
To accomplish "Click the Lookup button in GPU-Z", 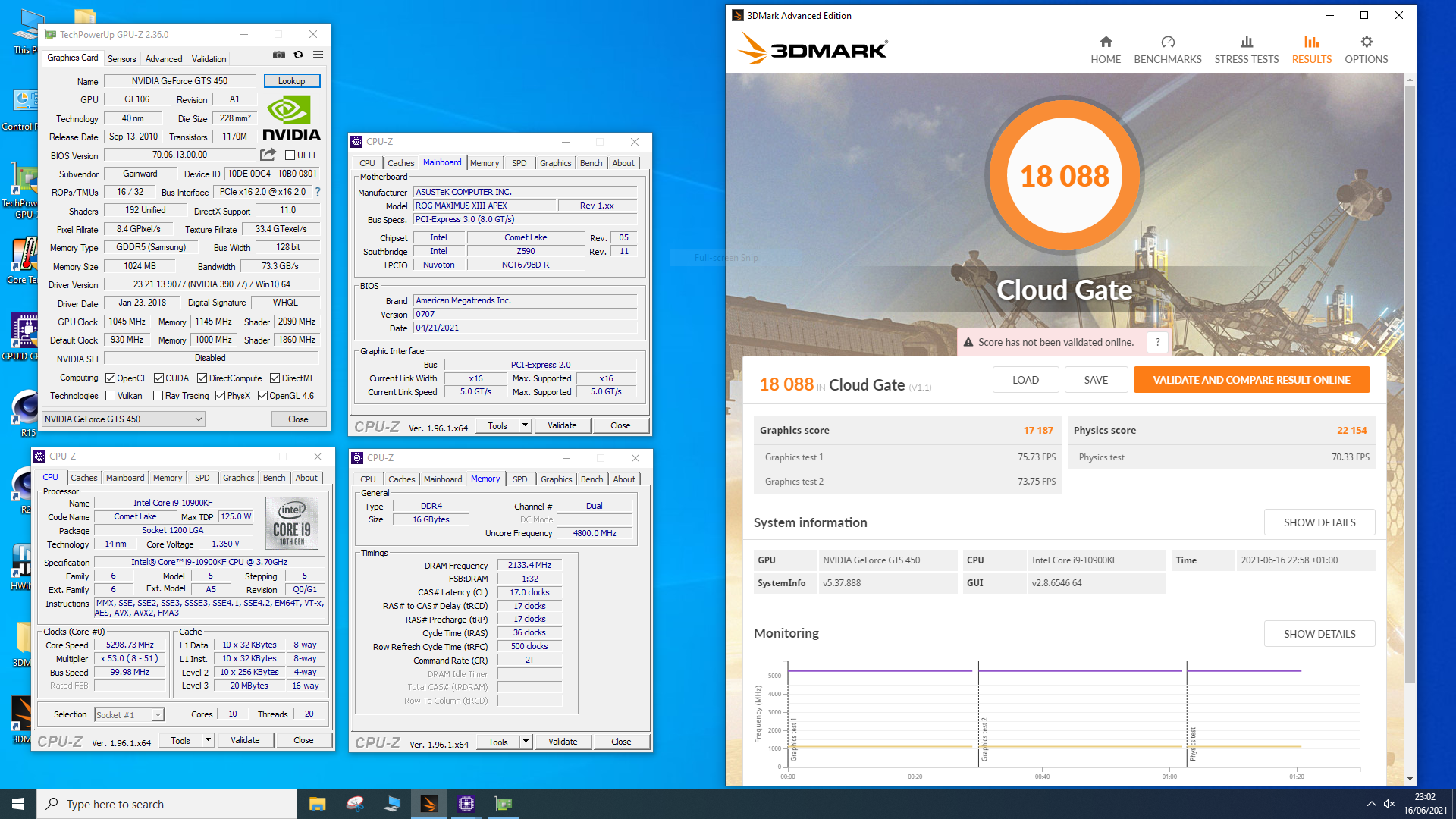I will coord(292,81).
